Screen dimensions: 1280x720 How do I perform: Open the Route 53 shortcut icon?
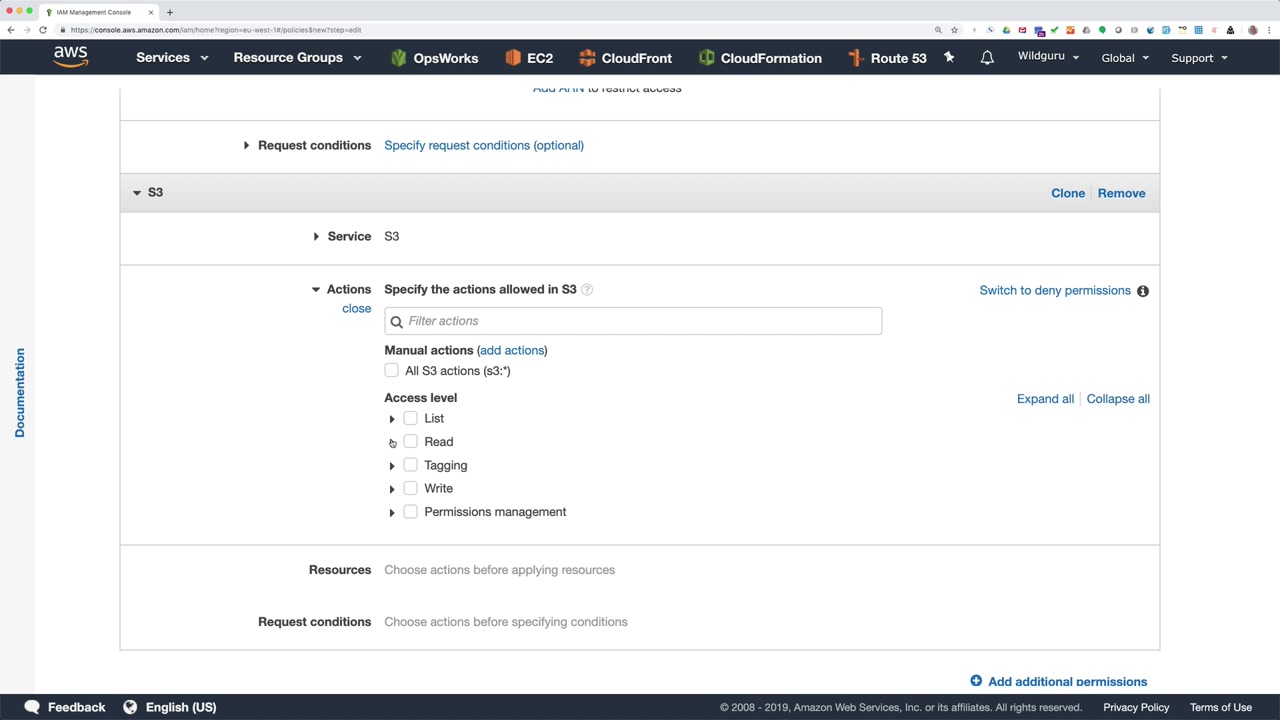[856, 58]
